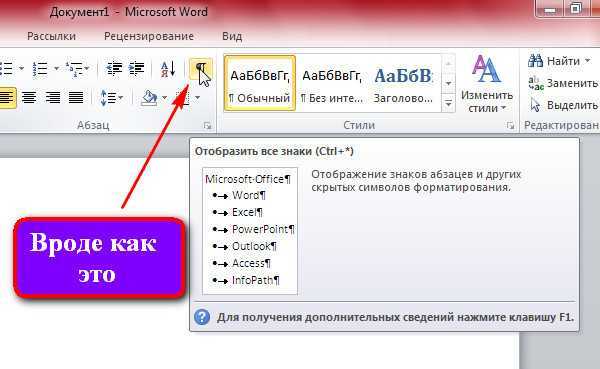Open Абзац paragraph dialog launcher
600x369 pixels.
coord(207,126)
